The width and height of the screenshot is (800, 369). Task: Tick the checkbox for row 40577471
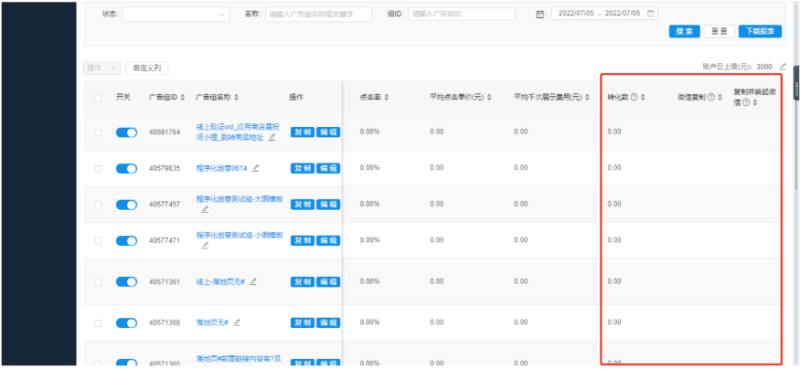tap(98, 240)
